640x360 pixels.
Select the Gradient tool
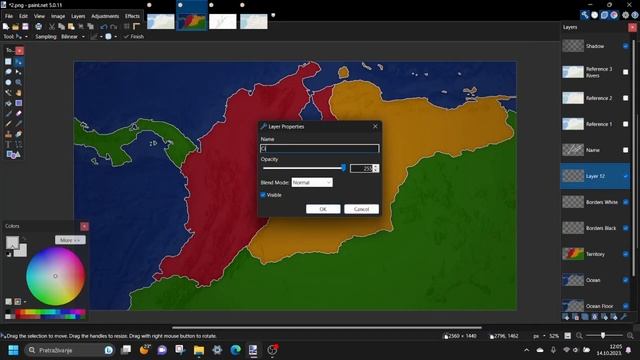pos(18,103)
